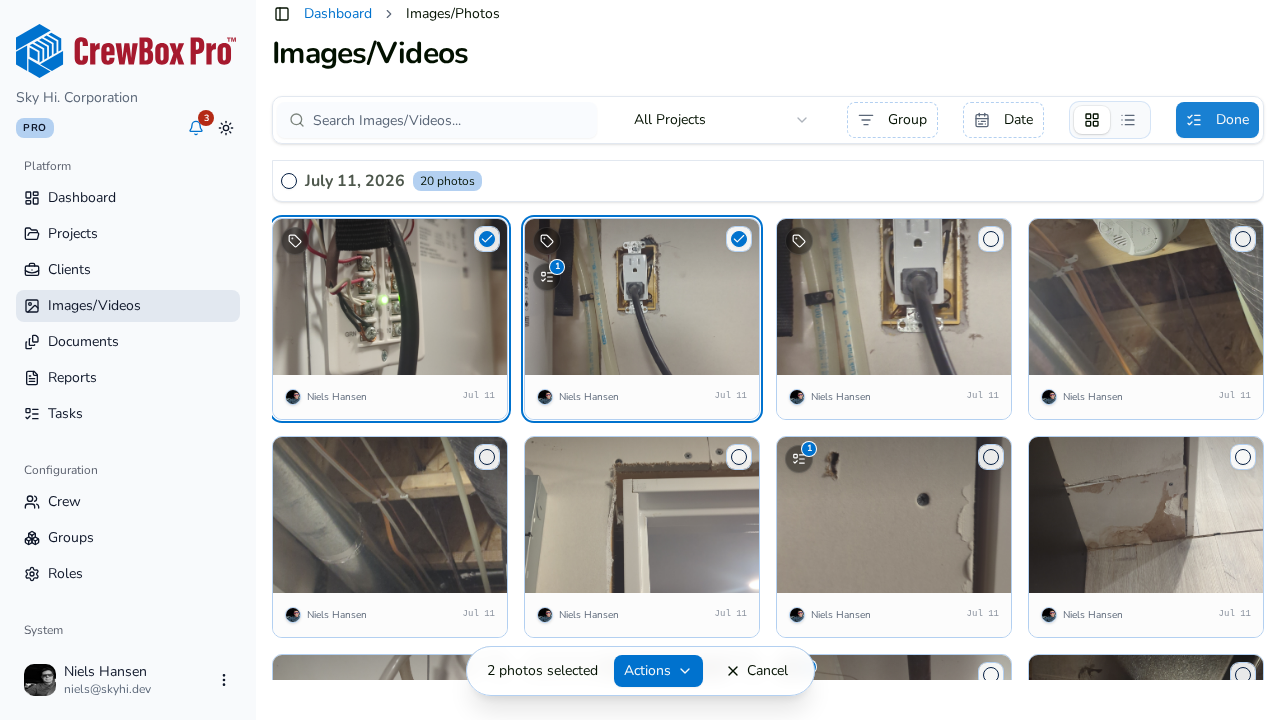Image resolution: width=1280 pixels, height=720 pixels.
Task: Open Documents in sidebar
Action: tap(128, 342)
